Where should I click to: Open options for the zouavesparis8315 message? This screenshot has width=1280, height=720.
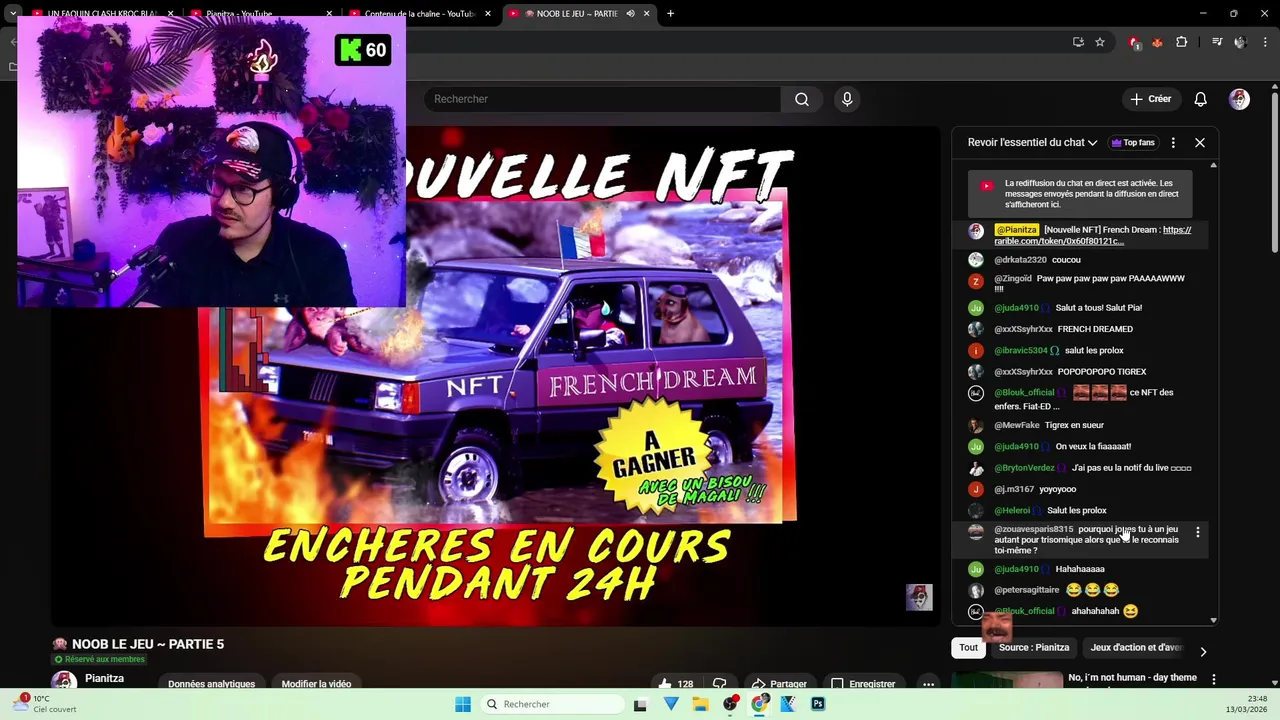[1198, 533]
